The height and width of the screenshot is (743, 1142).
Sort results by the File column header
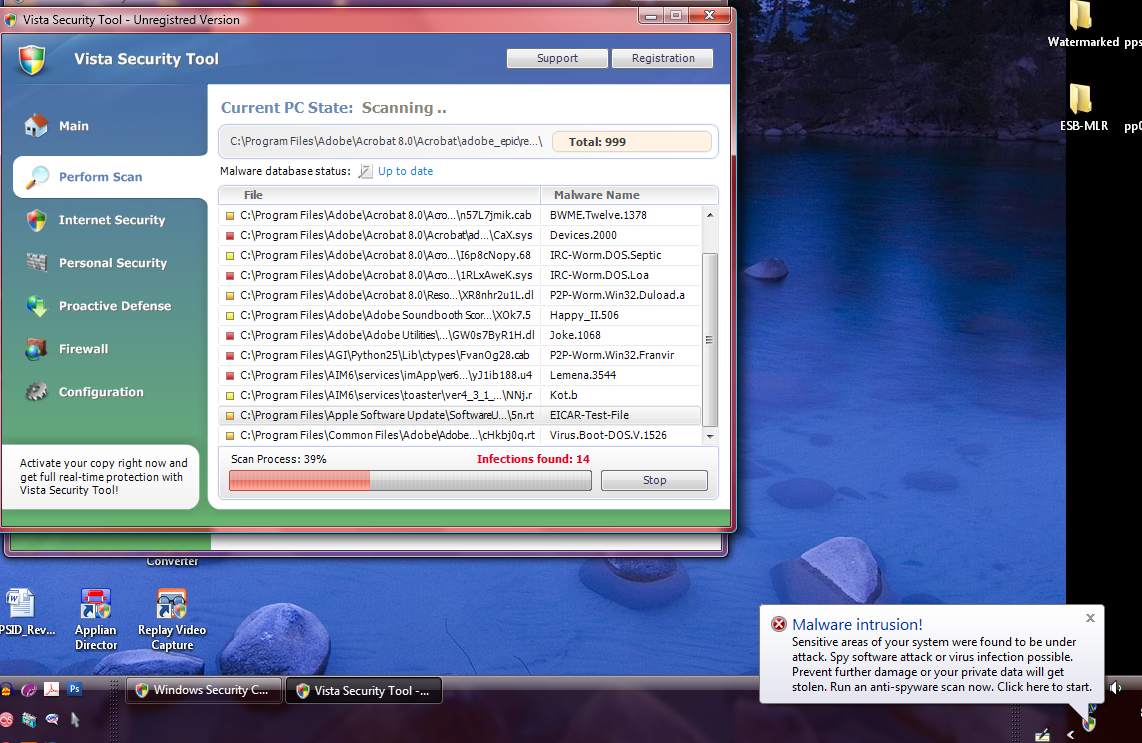coord(379,195)
